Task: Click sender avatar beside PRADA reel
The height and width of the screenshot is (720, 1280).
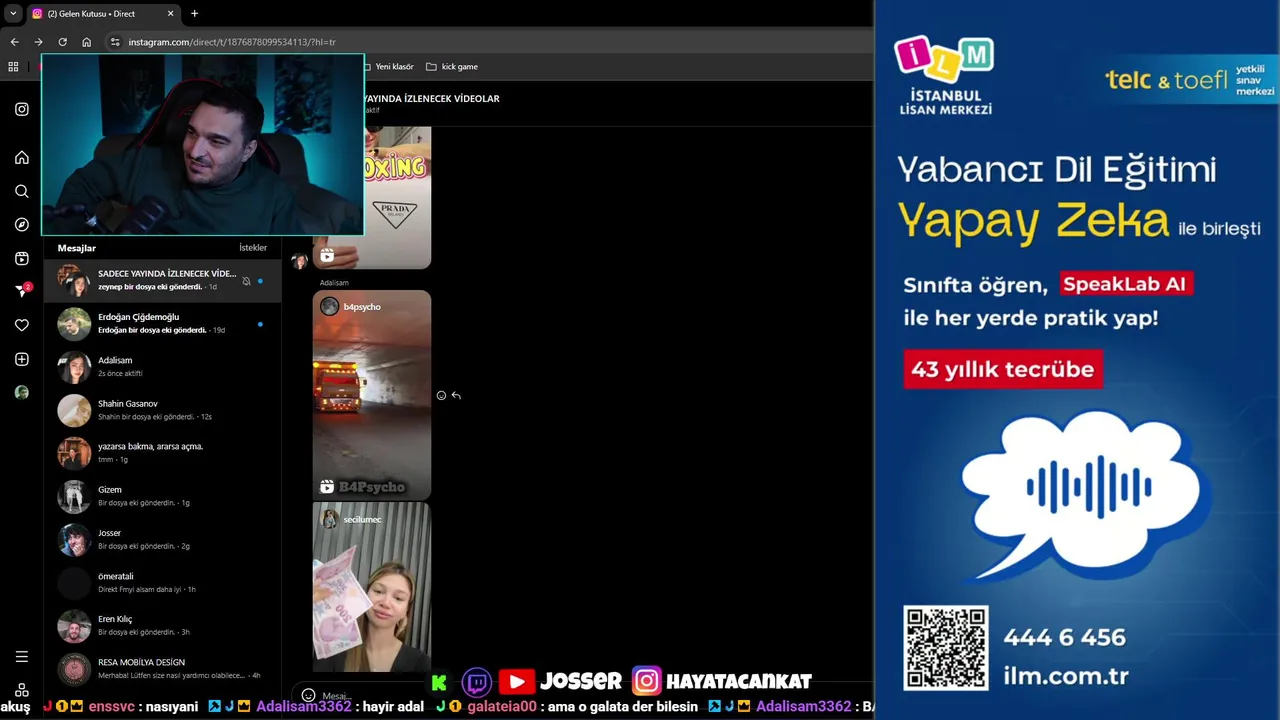Action: click(299, 262)
